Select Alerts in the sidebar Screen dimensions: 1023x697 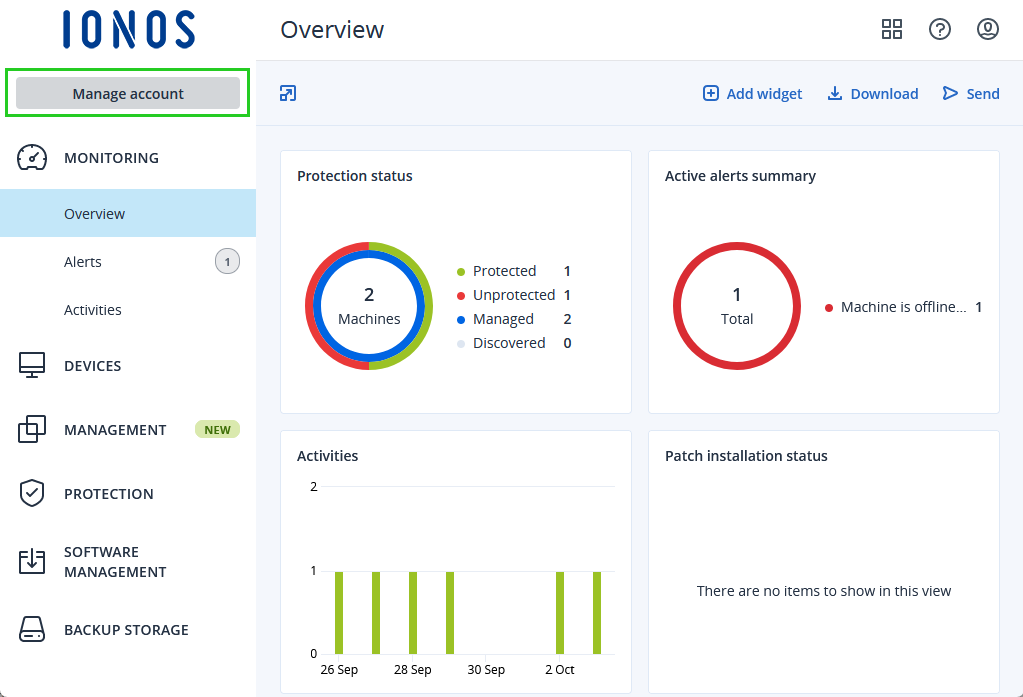click(83, 262)
